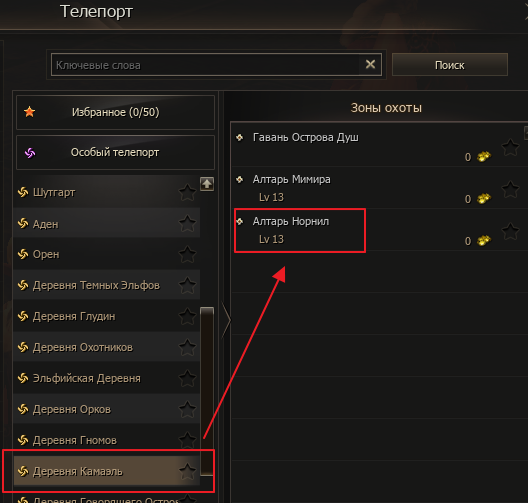Viewport: 528px width, 503px height.
Task: Click the orange Избранное star icon
Action: [x=30, y=112]
